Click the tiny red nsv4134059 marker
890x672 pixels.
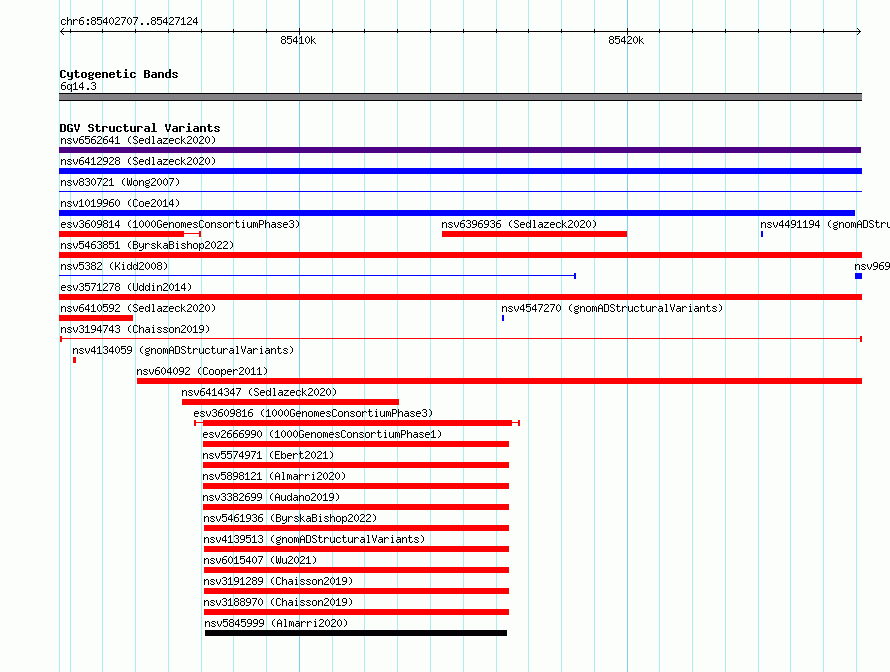(74, 360)
